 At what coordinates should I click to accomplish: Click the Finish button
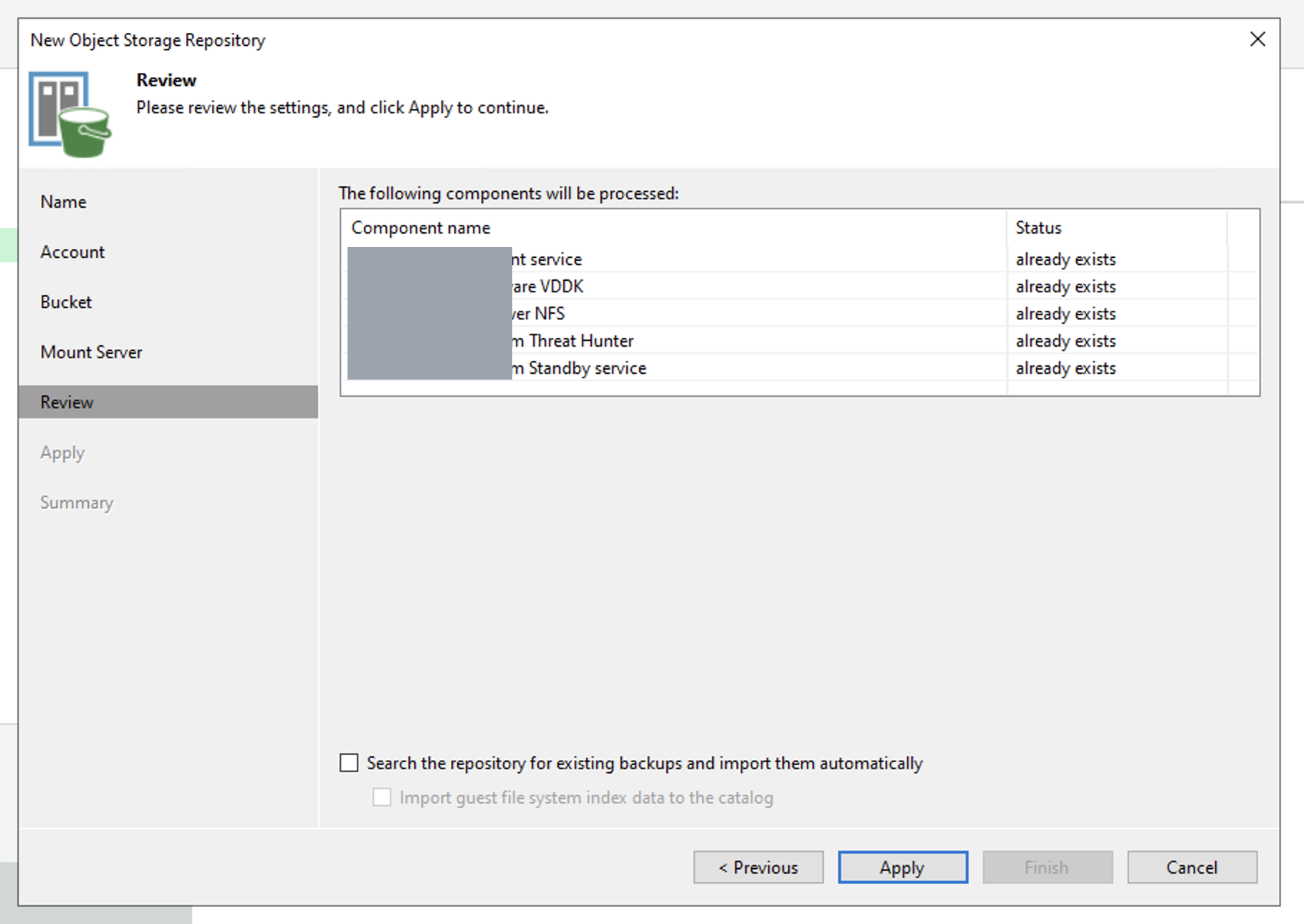[1047, 867]
